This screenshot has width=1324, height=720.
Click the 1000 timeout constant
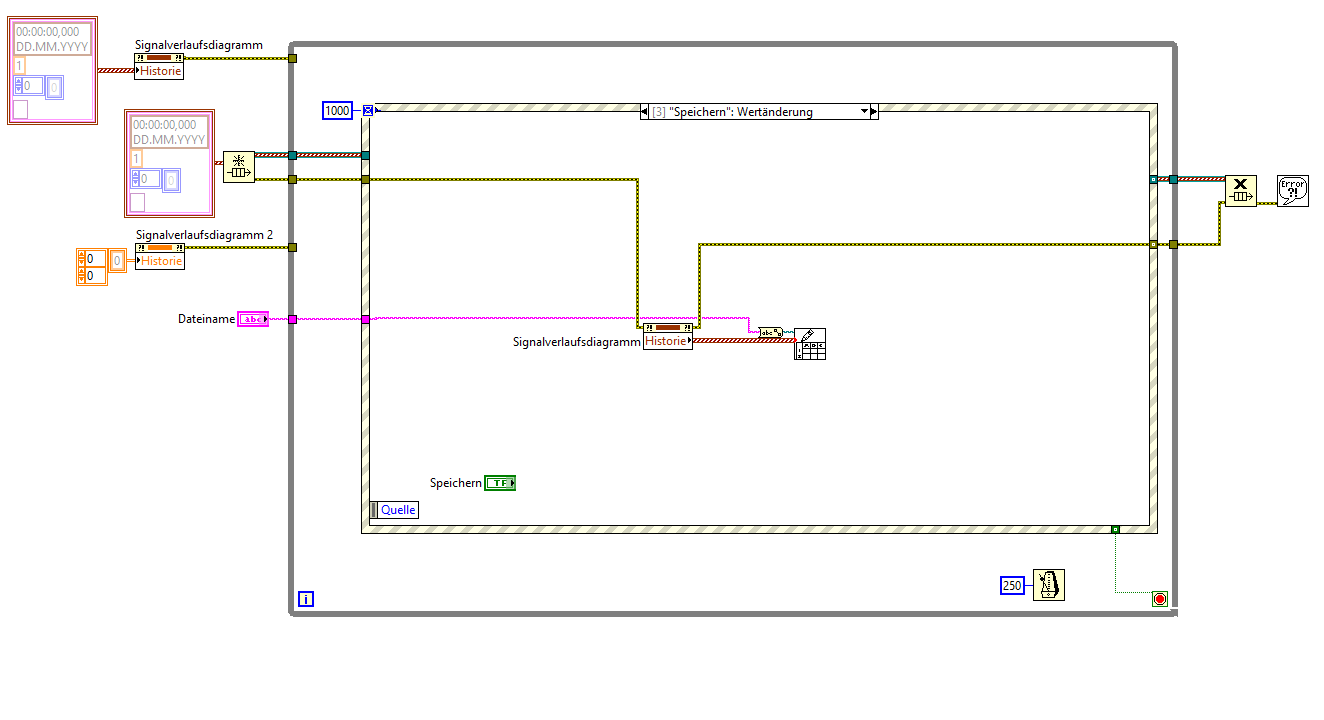[338, 110]
